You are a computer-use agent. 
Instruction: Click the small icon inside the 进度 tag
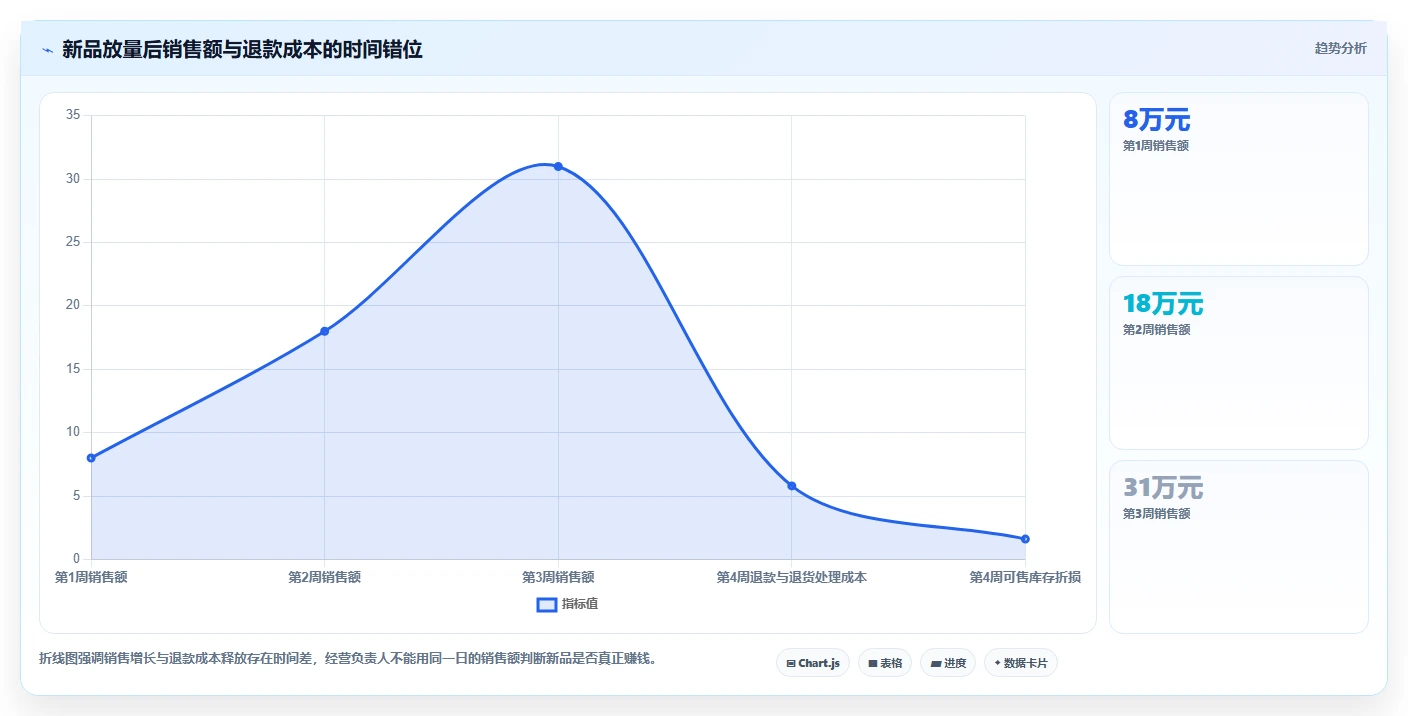point(935,664)
